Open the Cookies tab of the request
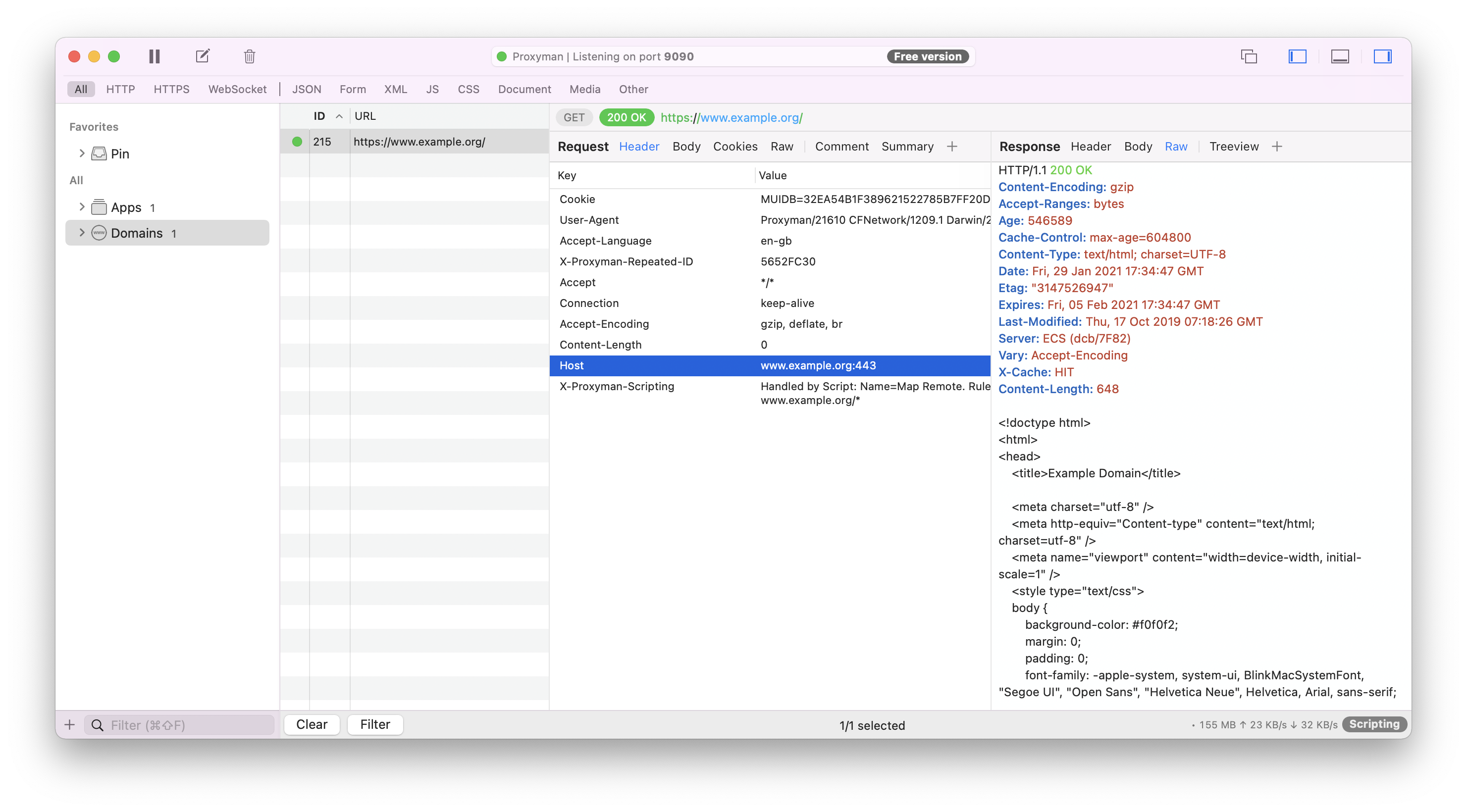1467x812 pixels. (734, 147)
